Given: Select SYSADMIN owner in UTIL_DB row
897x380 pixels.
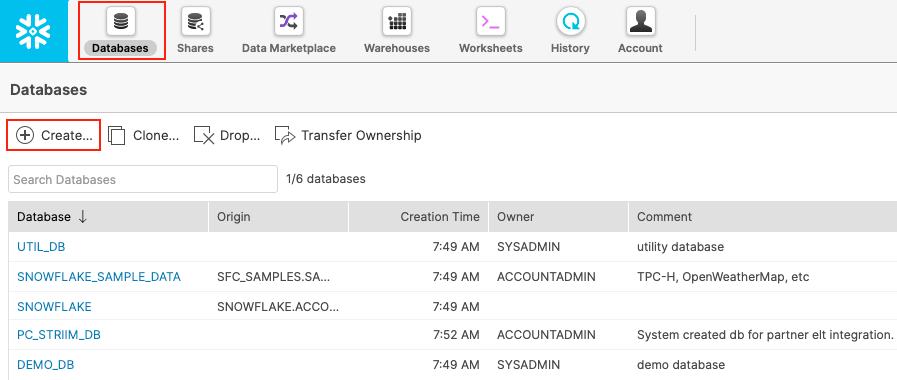Looking at the screenshot, I should click(x=529, y=247).
